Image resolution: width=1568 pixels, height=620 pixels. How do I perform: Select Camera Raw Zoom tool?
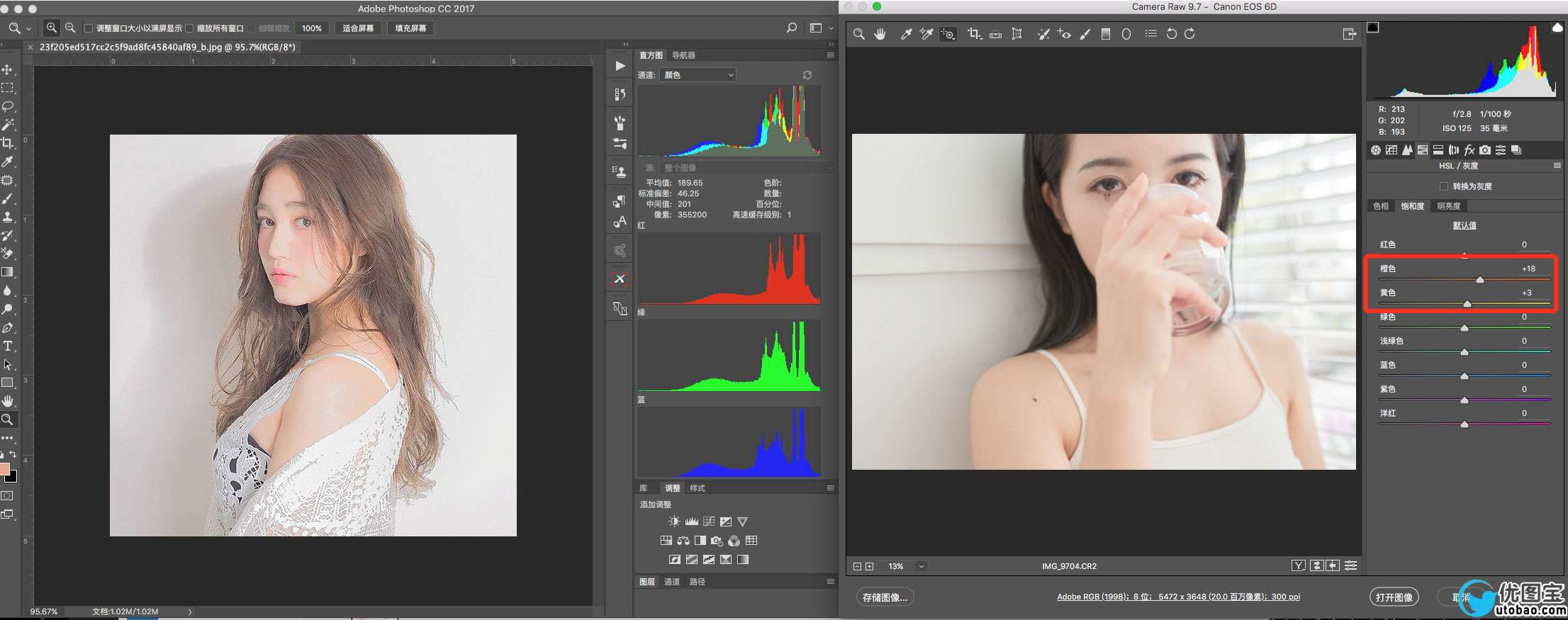point(858,34)
